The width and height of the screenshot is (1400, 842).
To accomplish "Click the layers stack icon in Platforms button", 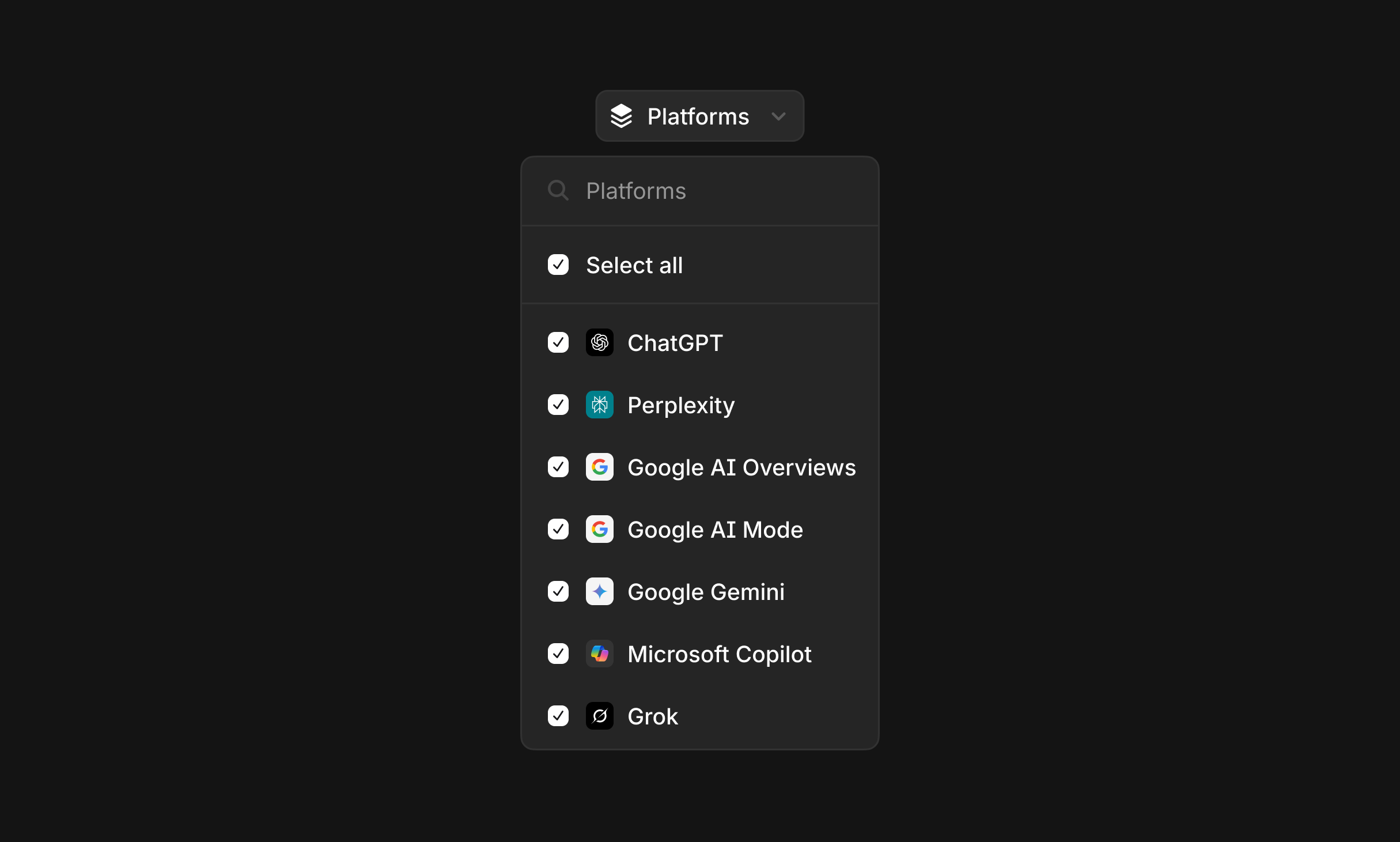I will [621, 116].
